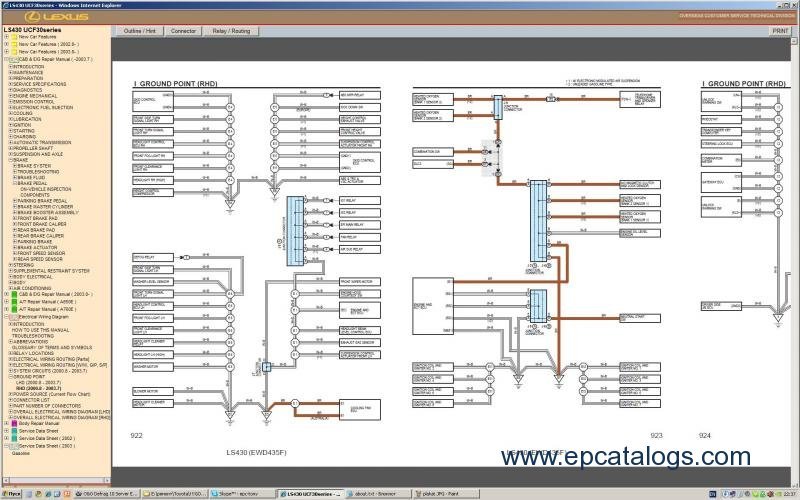Click the EN language indicator in tray

(x=712, y=494)
